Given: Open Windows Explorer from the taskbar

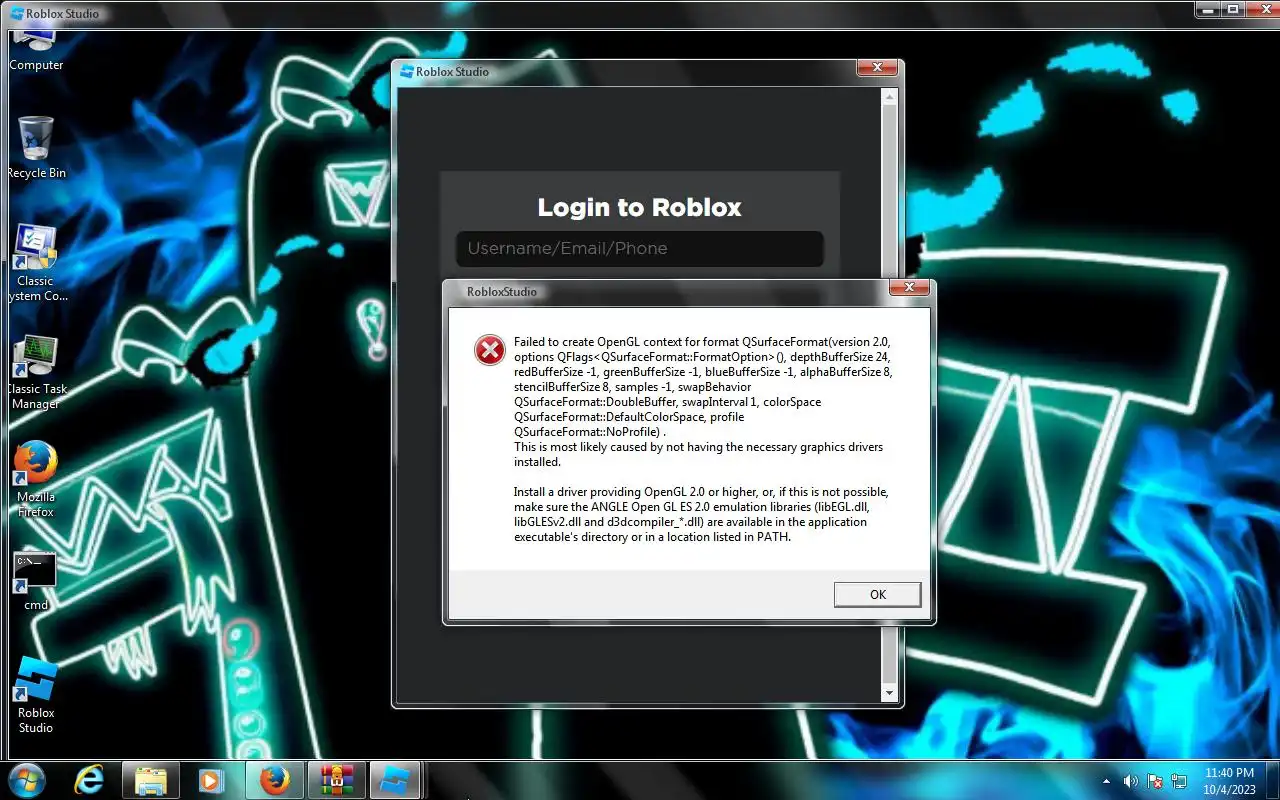Looking at the screenshot, I should (151, 780).
